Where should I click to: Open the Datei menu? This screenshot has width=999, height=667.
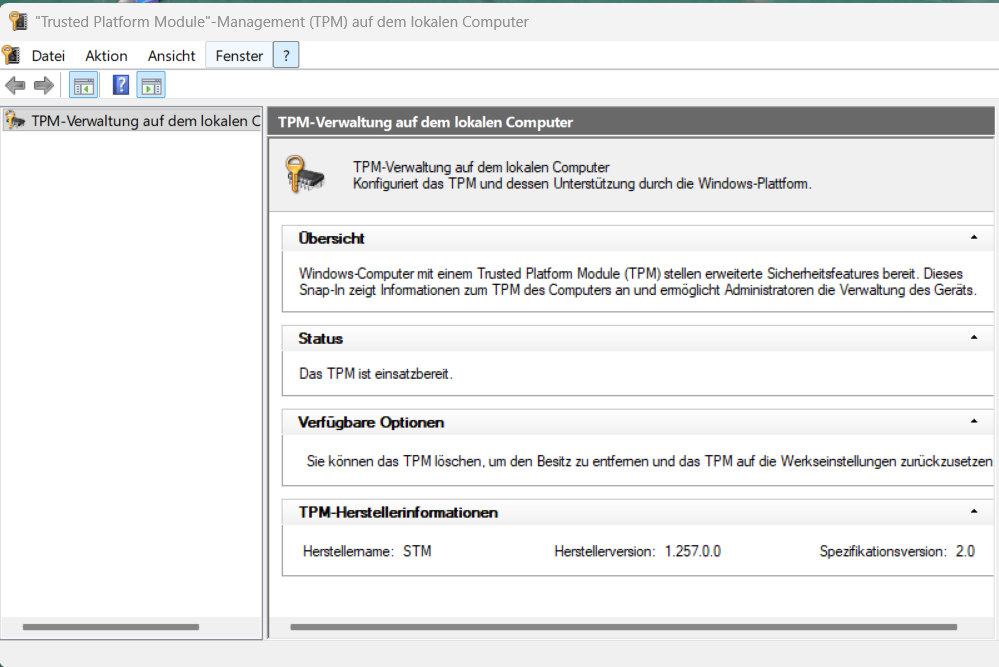pos(48,56)
